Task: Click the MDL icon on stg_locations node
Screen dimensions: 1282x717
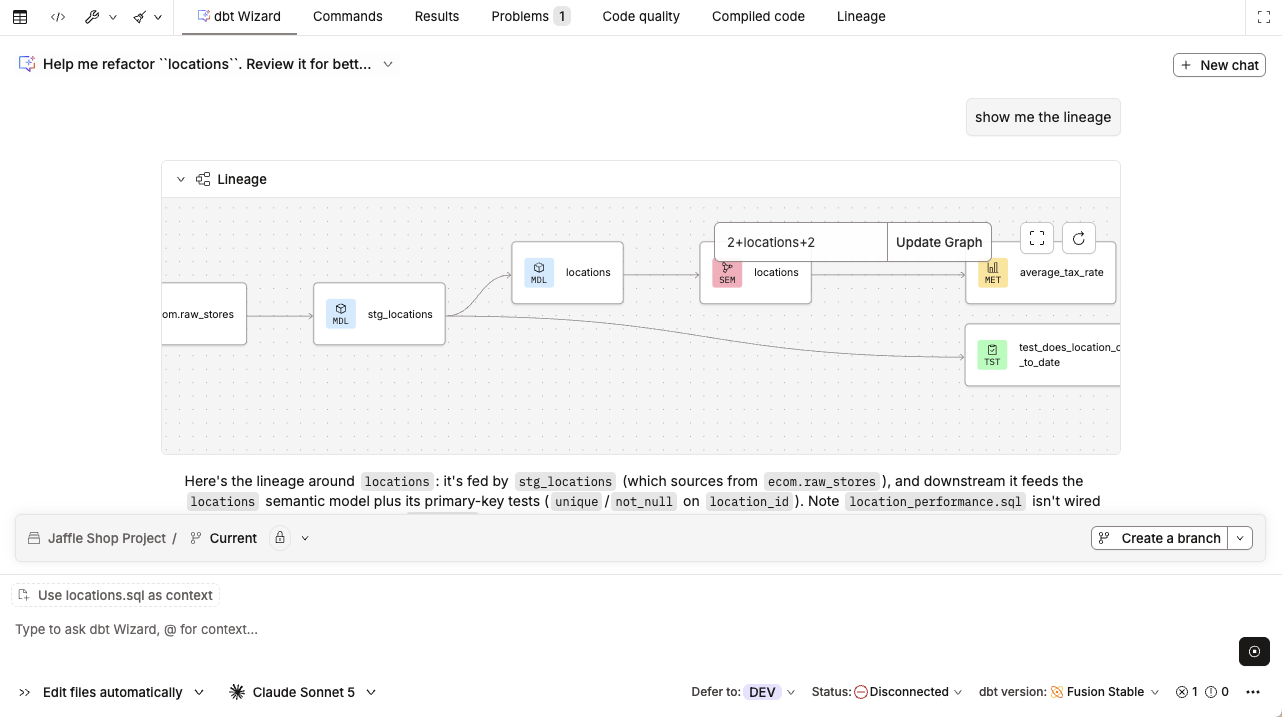Action: [341, 314]
